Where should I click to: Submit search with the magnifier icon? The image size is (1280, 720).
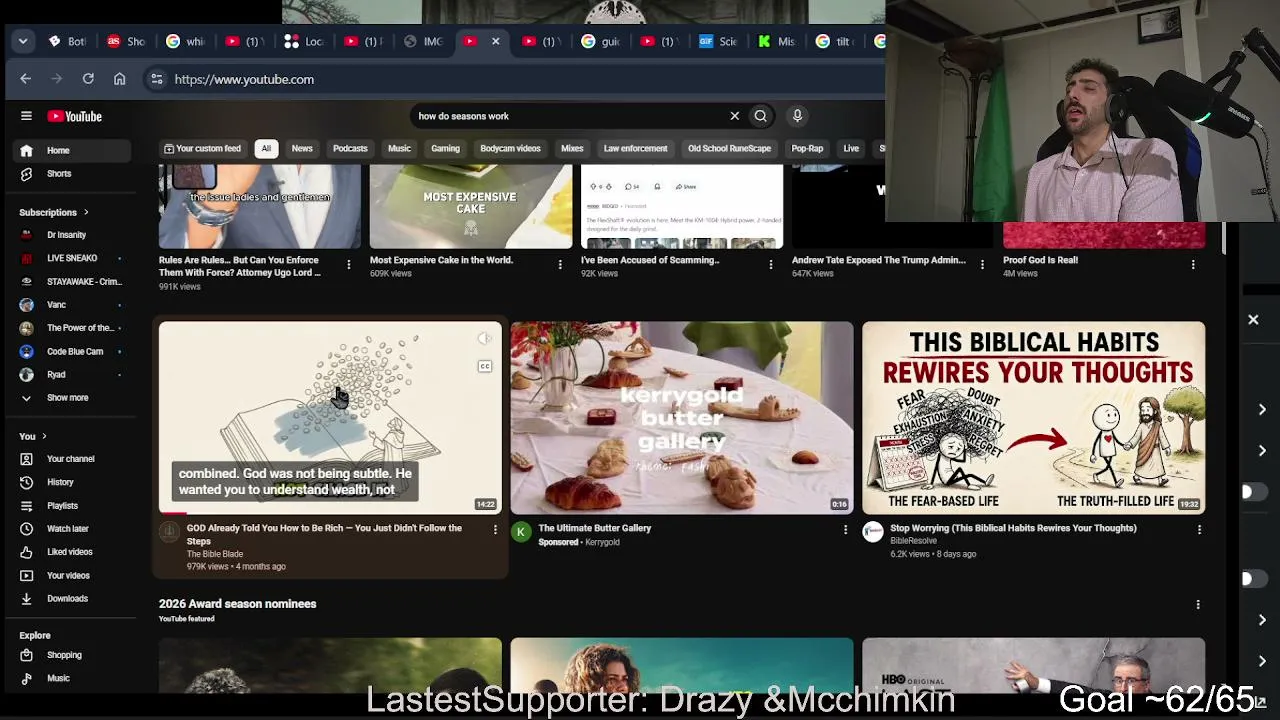(x=761, y=116)
